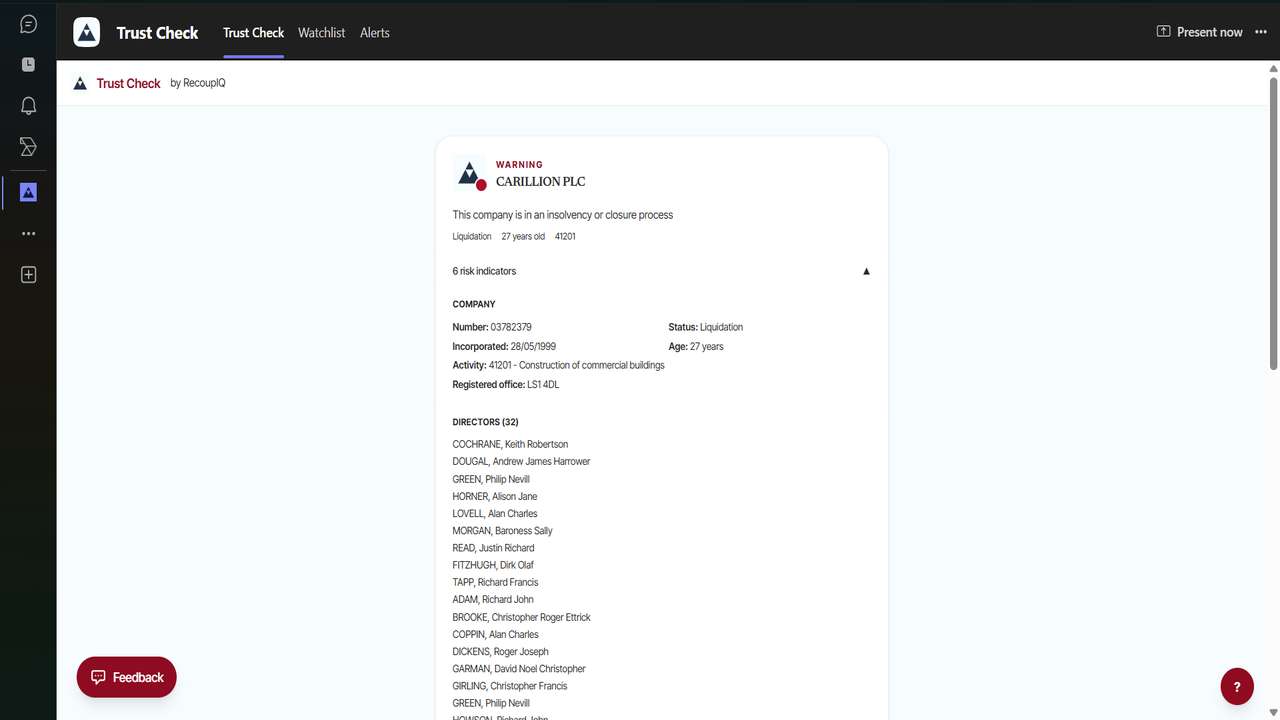Open the Feedback button

click(x=127, y=677)
